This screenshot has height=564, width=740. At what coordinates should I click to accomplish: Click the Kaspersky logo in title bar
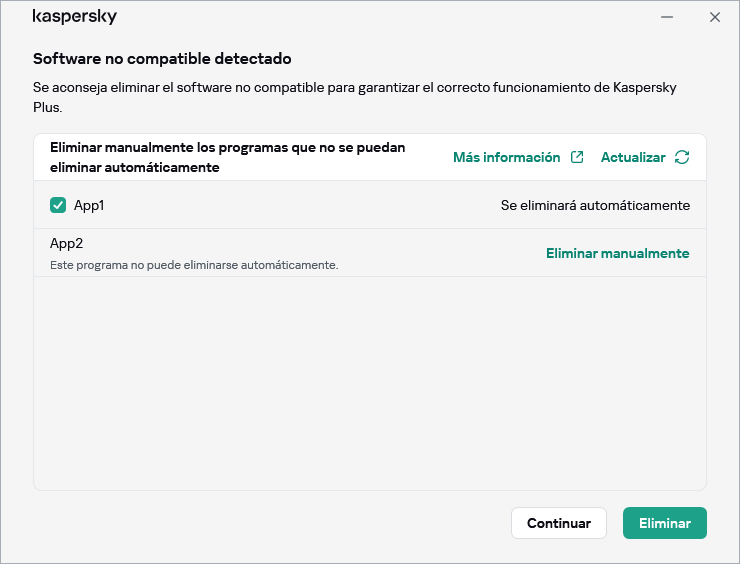[74, 18]
